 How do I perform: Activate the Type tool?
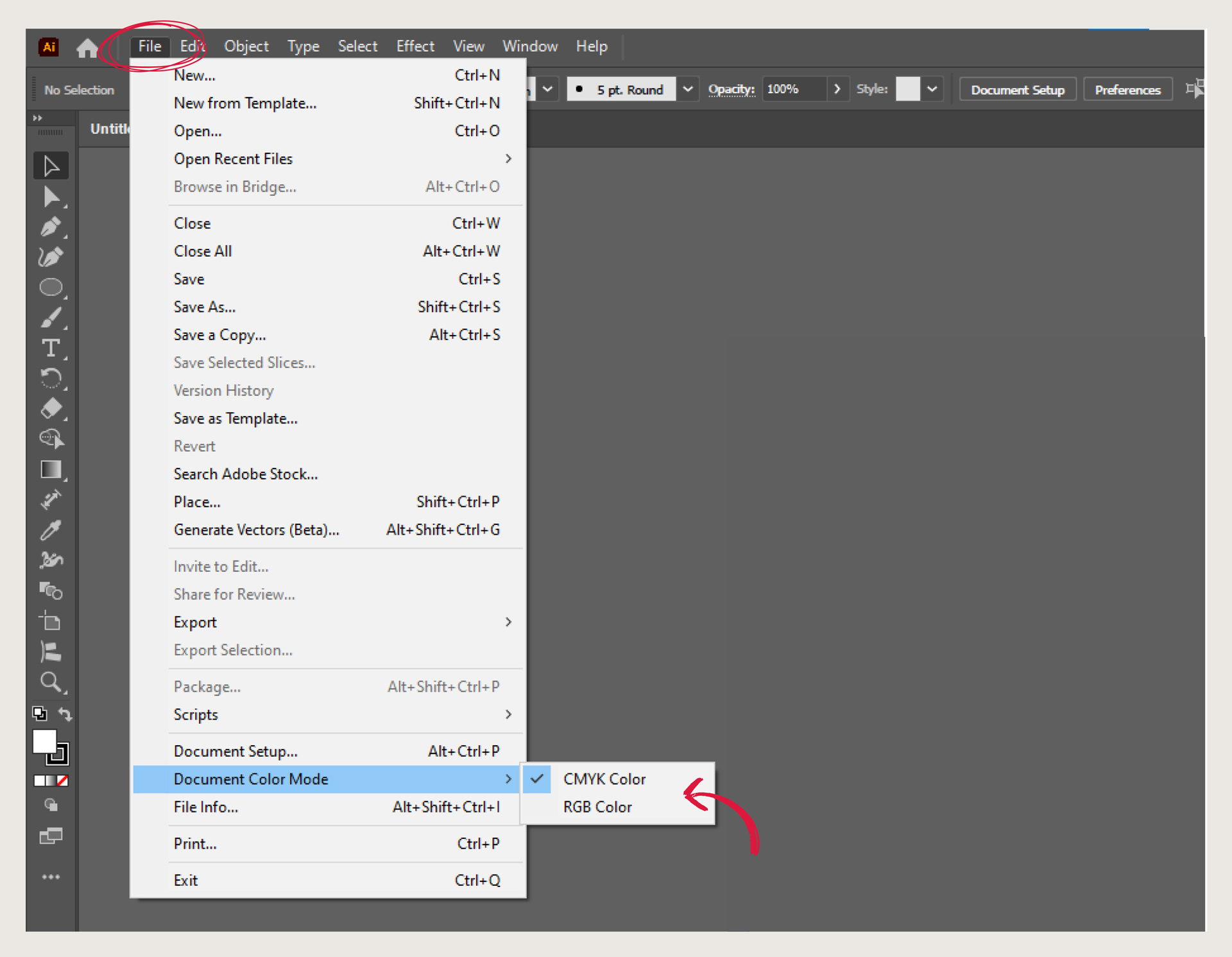[51, 349]
